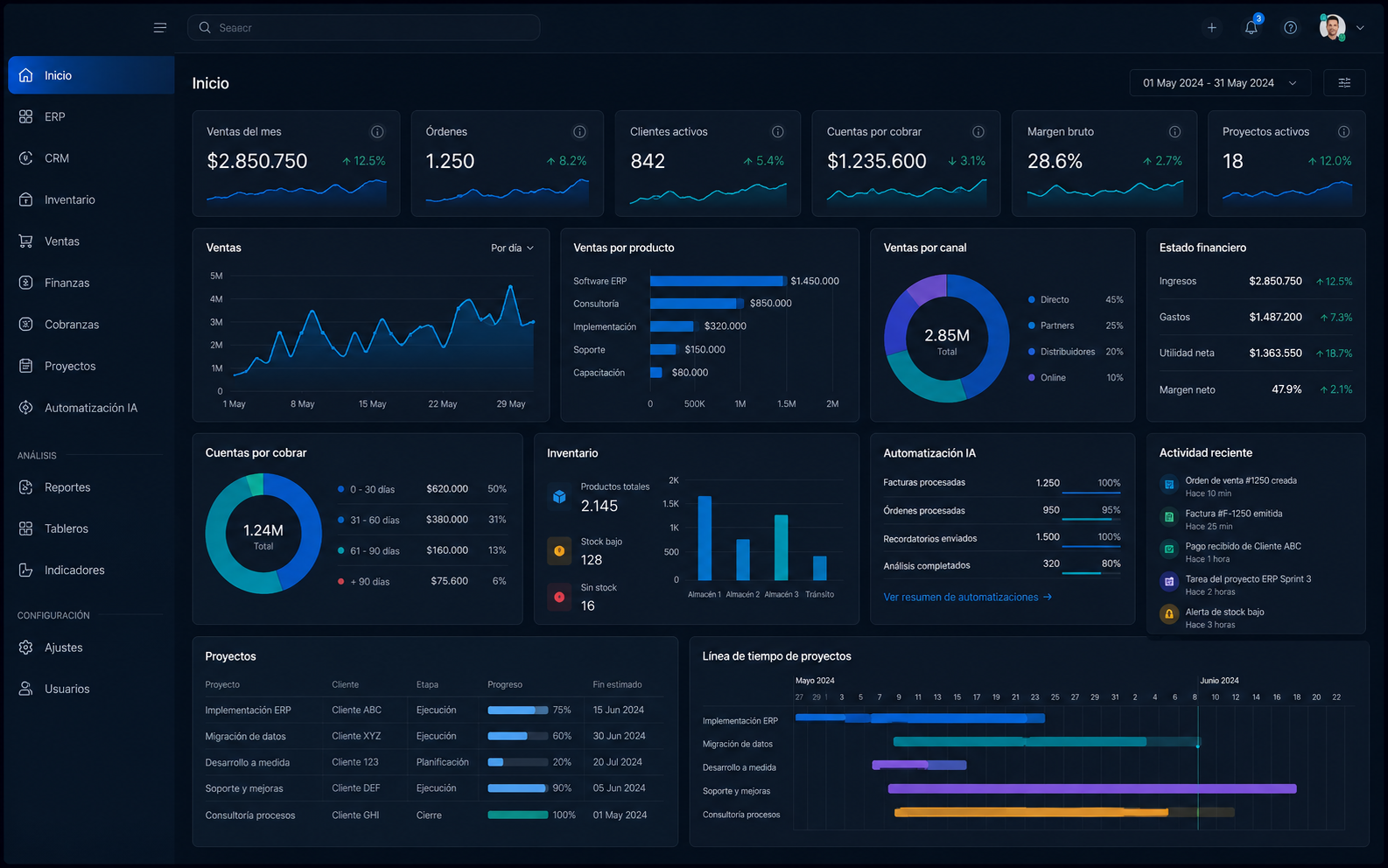Click 'Cliente 123' in projects table
The image size is (1388, 868).
[x=355, y=762]
